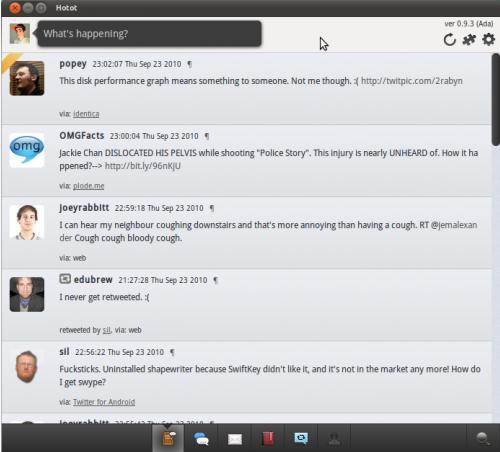Screen dimensions: 500x452
Task: Click tweet text "I never get retweeted. :("
Action: coord(104,297)
